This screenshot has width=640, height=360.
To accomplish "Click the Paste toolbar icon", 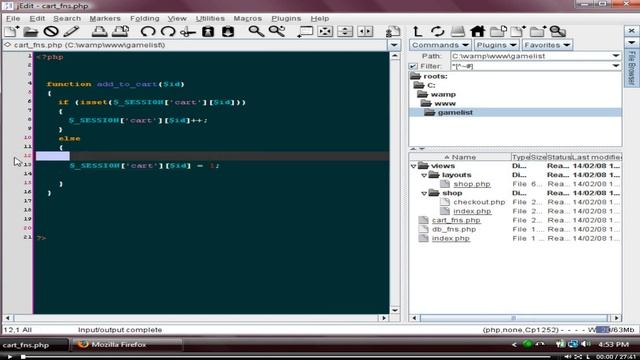I will click(x=228, y=31).
